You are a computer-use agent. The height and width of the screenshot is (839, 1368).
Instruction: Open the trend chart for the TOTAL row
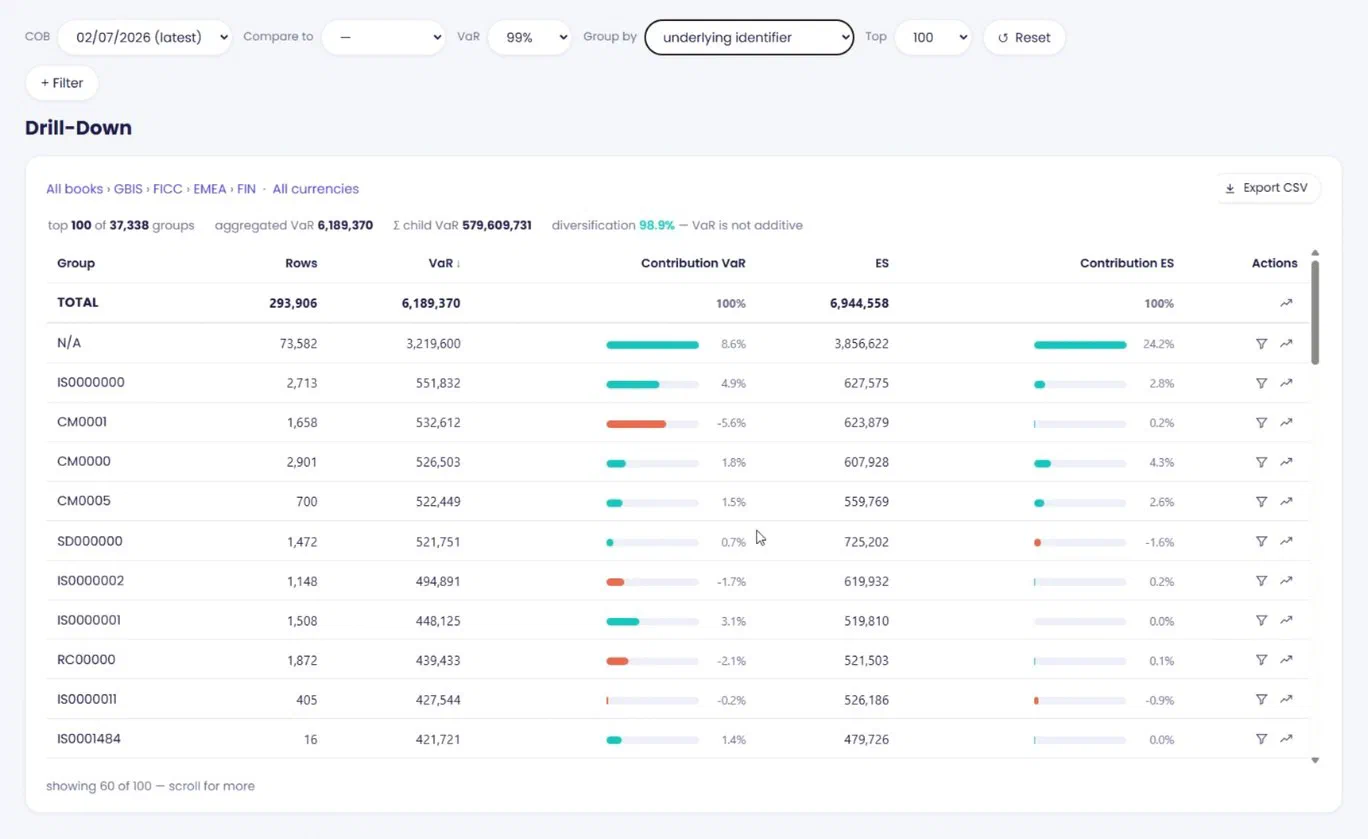[x=1286, y=303]
